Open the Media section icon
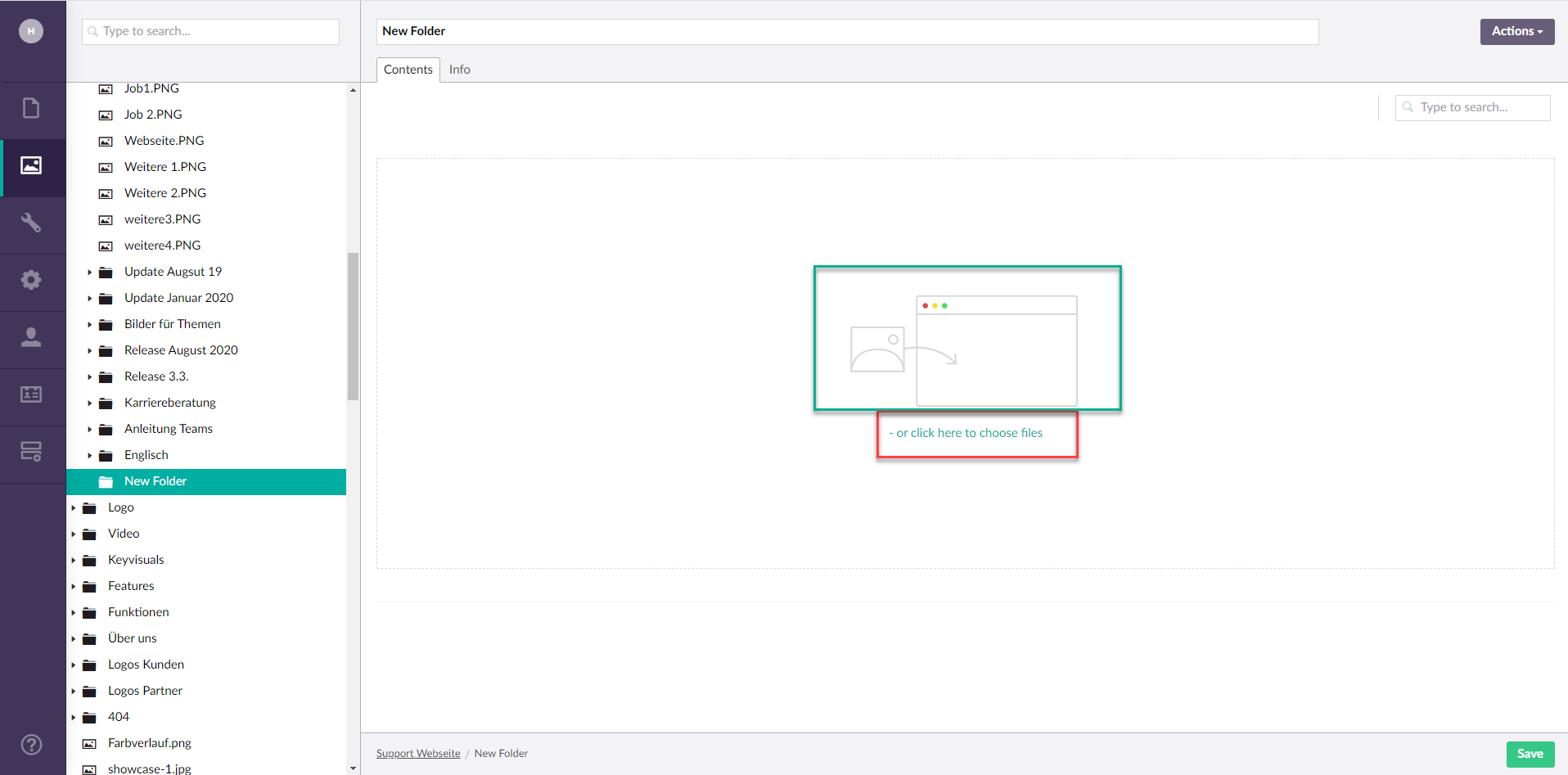The height and width of the screenshot is (775, 1568). pyautogui.click(x=31, y=165)
